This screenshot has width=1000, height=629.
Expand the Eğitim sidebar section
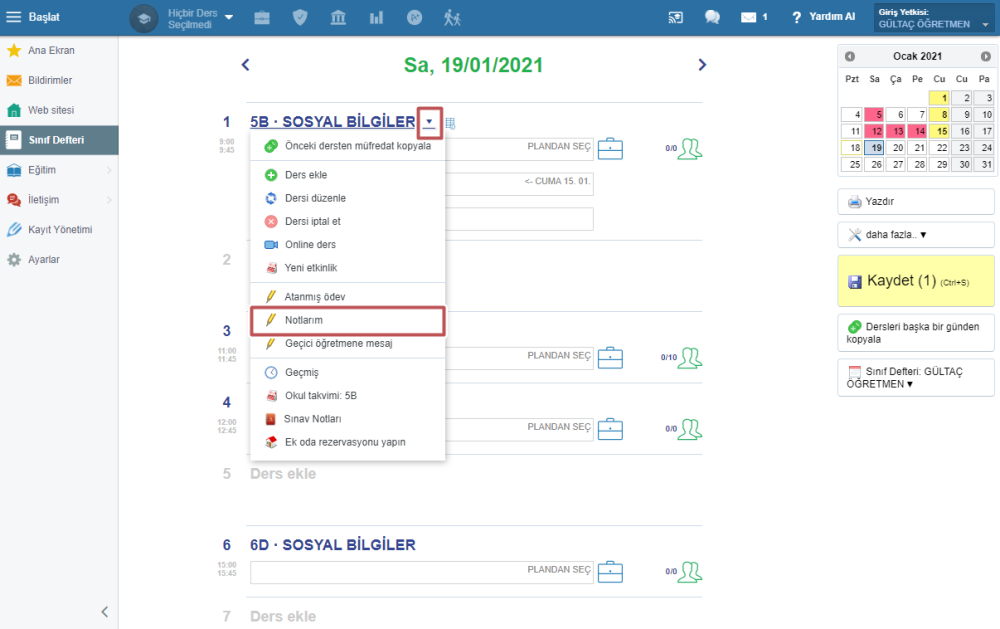pos(59,170)
